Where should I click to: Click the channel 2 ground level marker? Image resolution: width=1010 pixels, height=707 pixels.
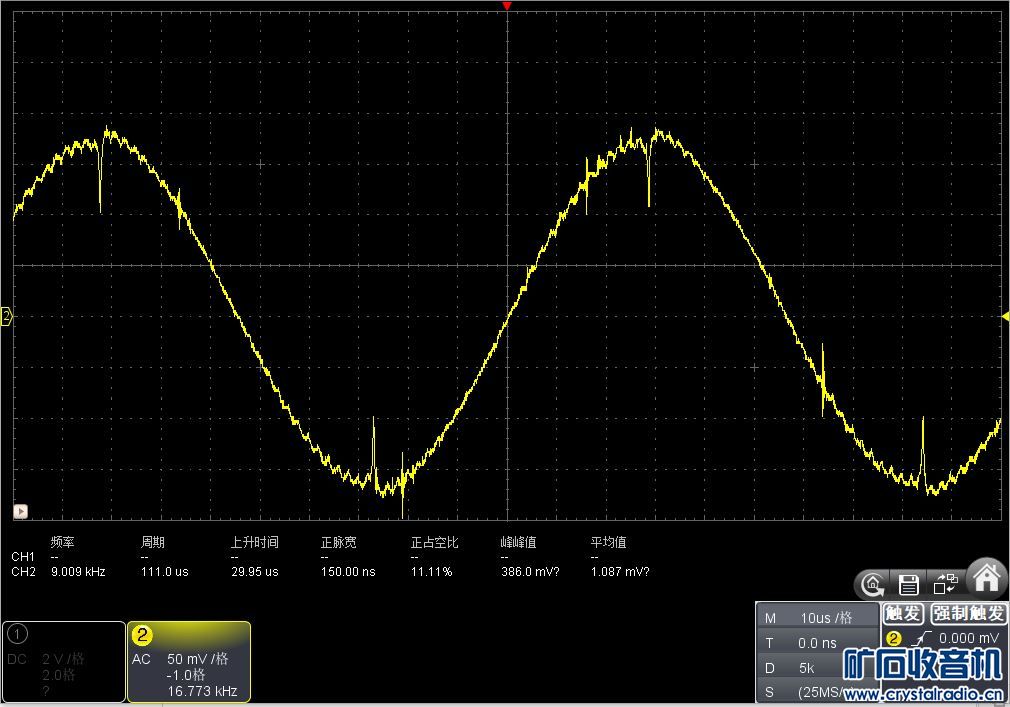[6, 316]
